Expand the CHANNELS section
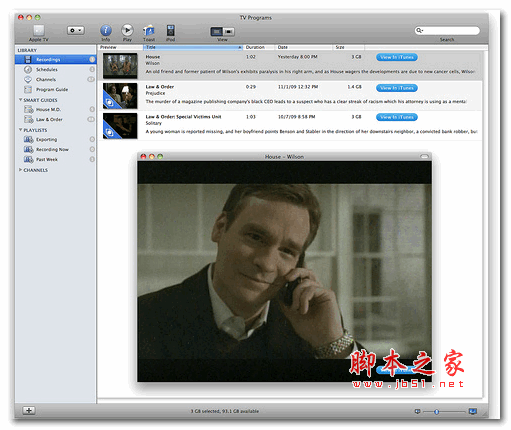The width and height of the screenshot is (511, 430). click(21, 170)
